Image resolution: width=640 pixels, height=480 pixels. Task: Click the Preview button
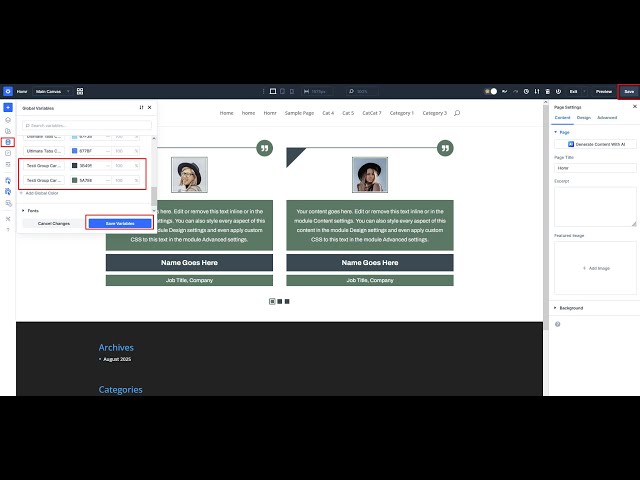click(x=604, y=91)
